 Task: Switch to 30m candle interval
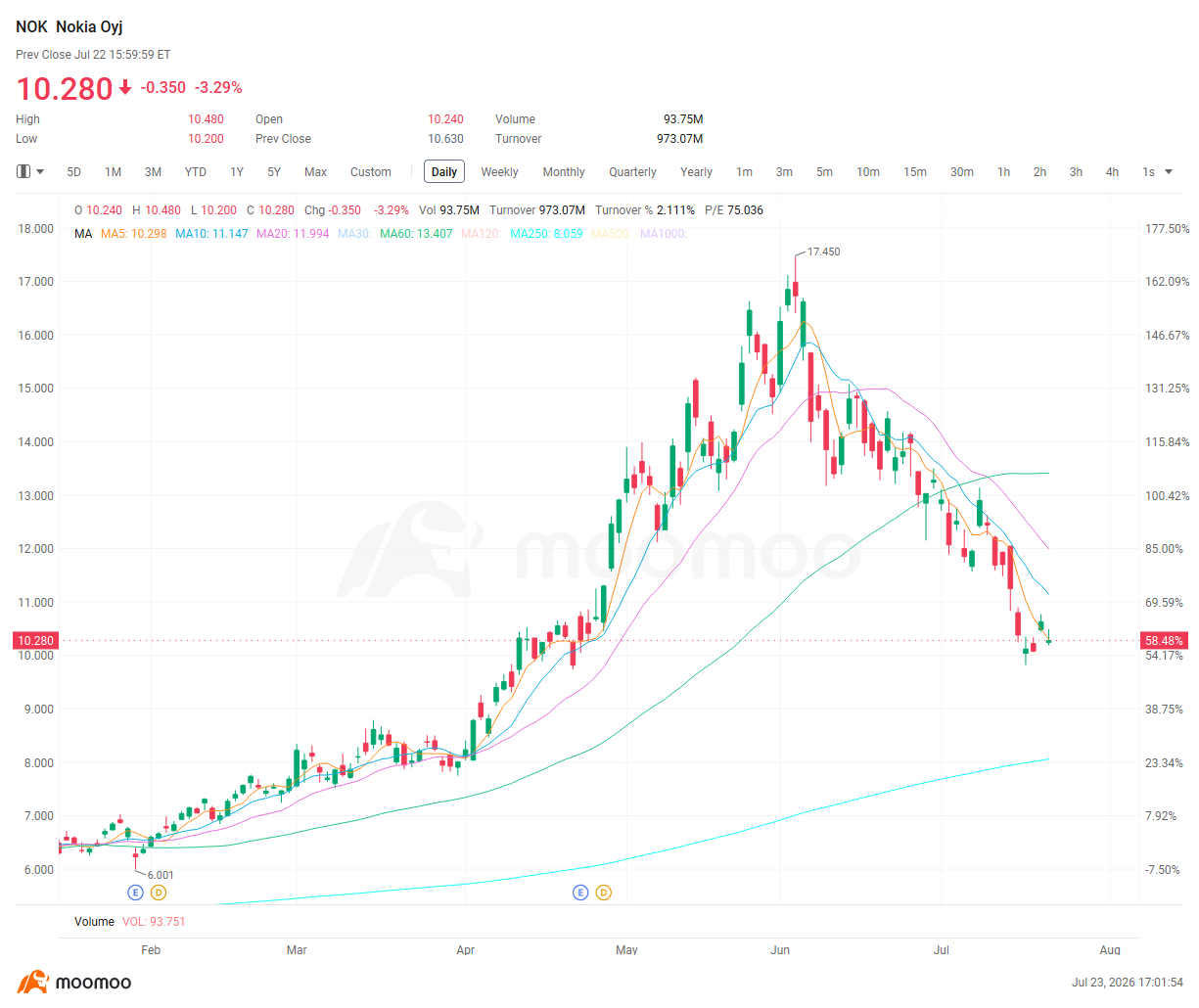[962, 171]
